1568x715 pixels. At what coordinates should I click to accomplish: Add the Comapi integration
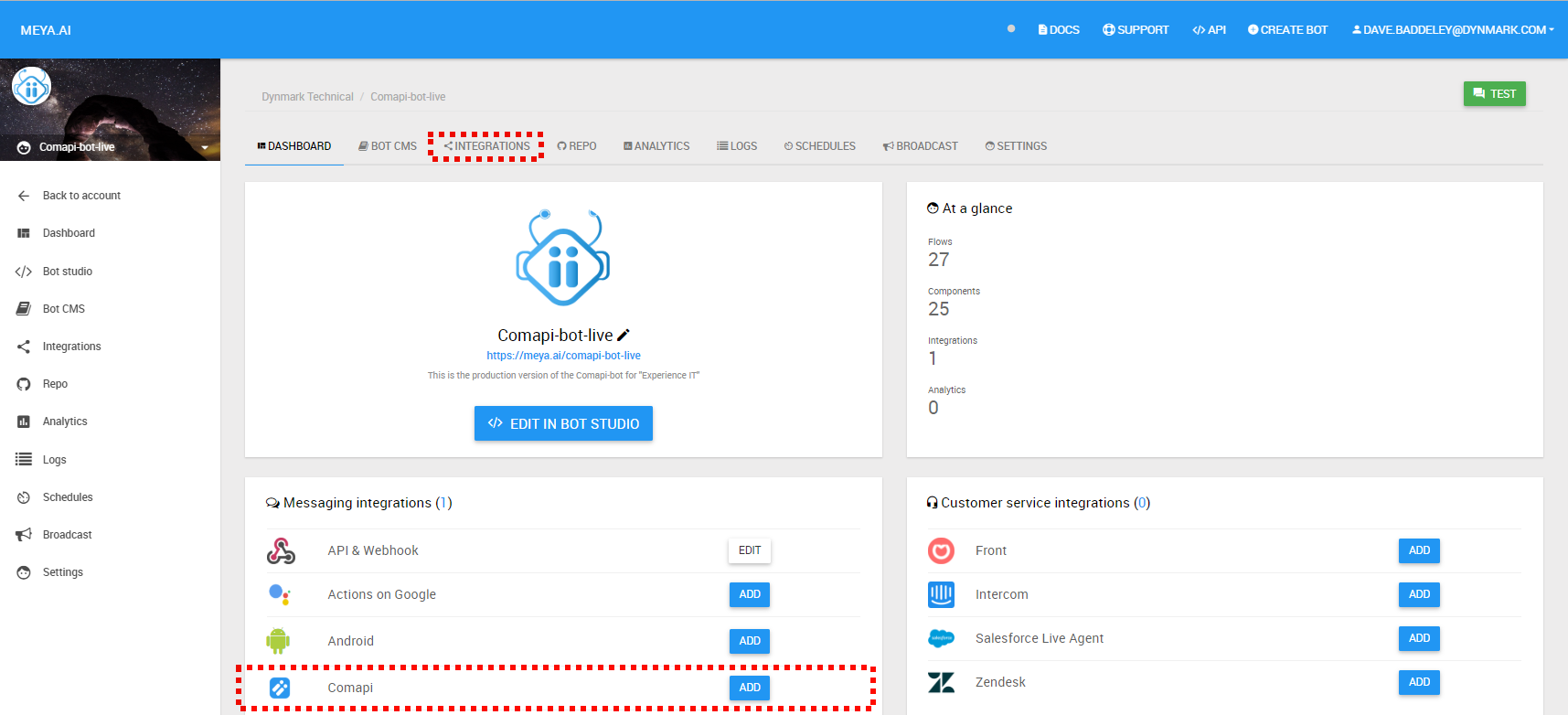click(750, 688)
